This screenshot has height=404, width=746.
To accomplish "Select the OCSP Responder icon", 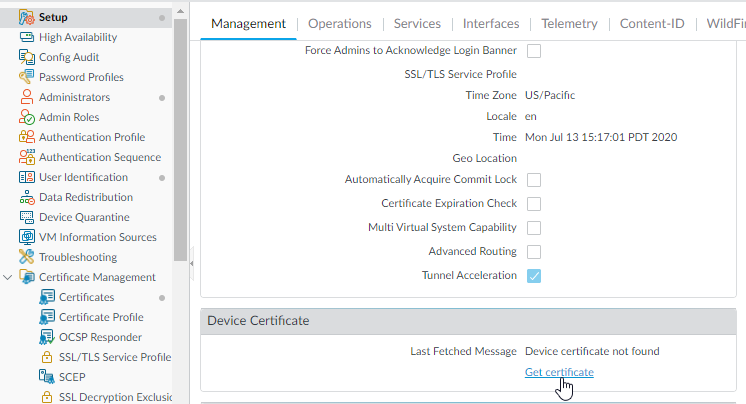I will click(47, 337).
